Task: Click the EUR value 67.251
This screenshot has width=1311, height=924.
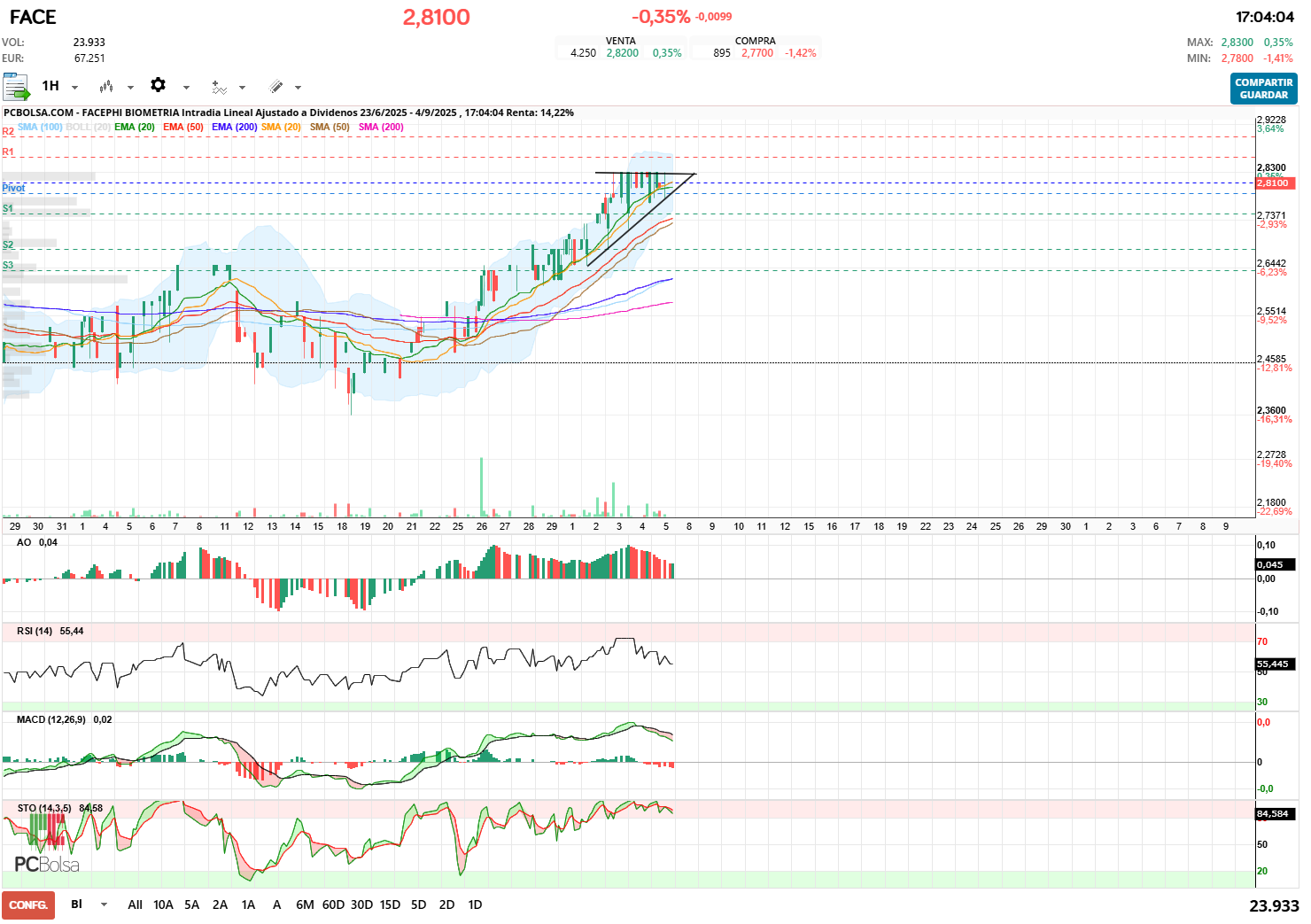Action: [89, 58]
